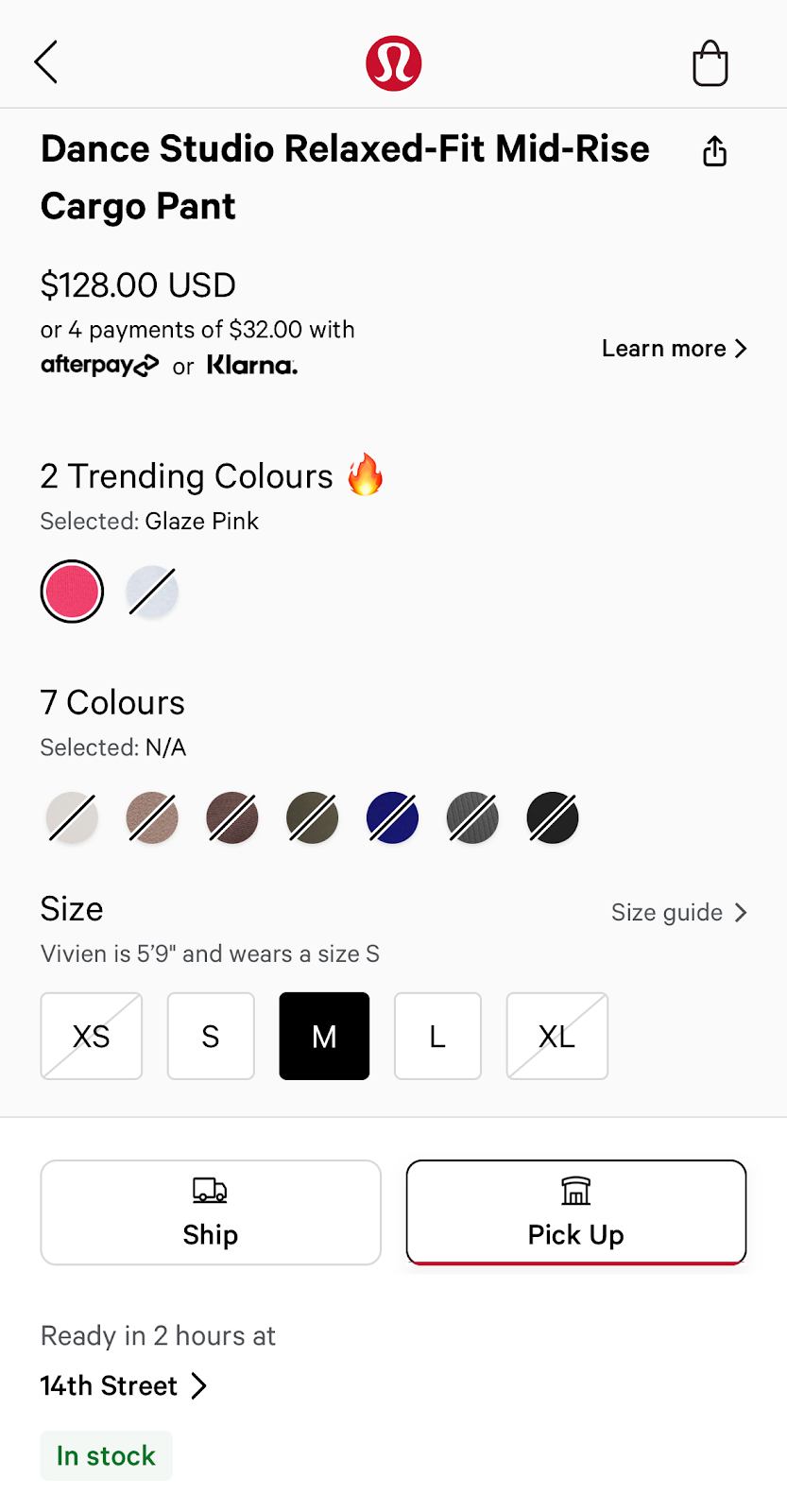
Task: Click the In stock badge
Action: click(x=106, y=1455)
